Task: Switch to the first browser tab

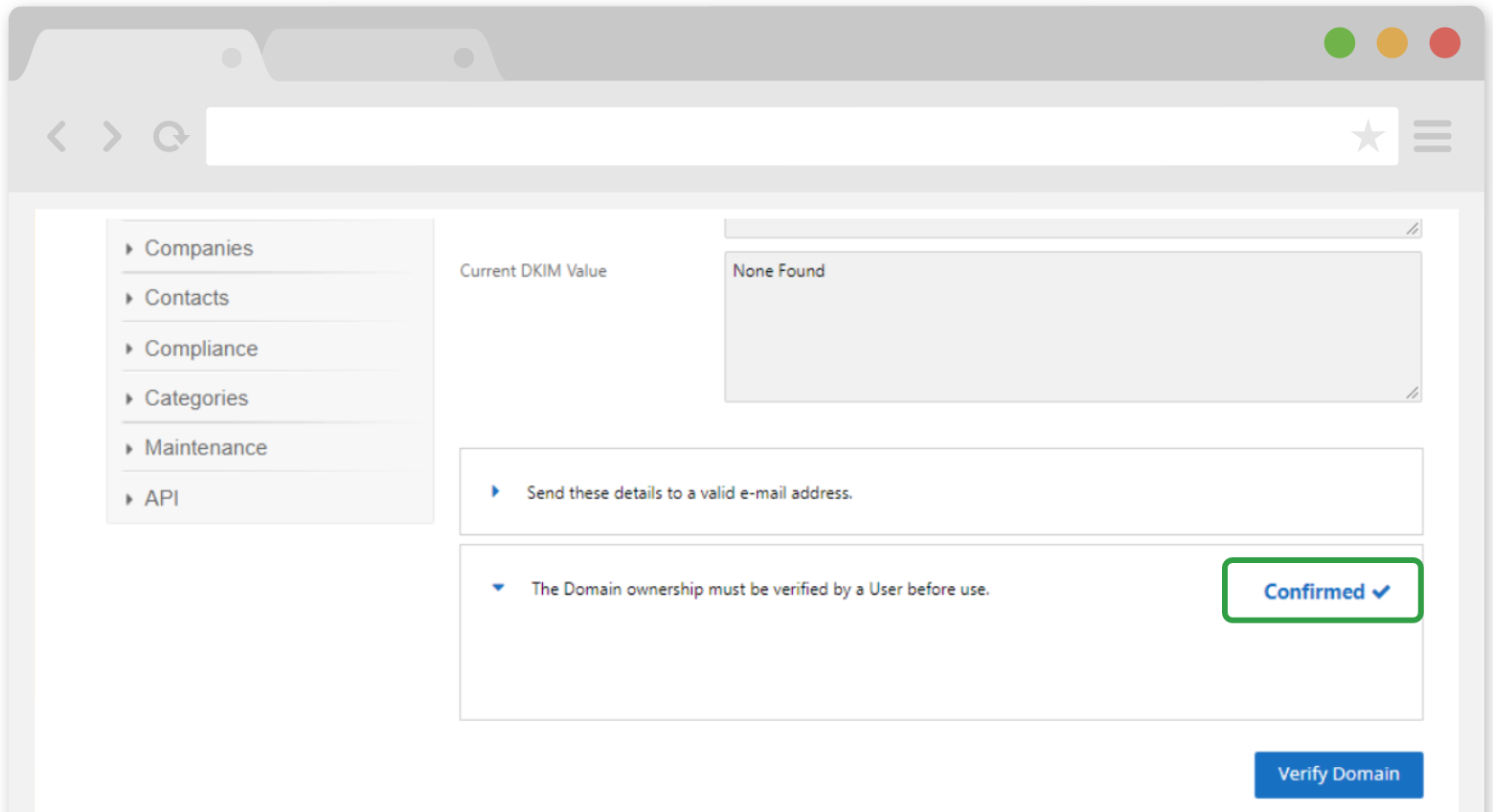Action: pos(144,57)
